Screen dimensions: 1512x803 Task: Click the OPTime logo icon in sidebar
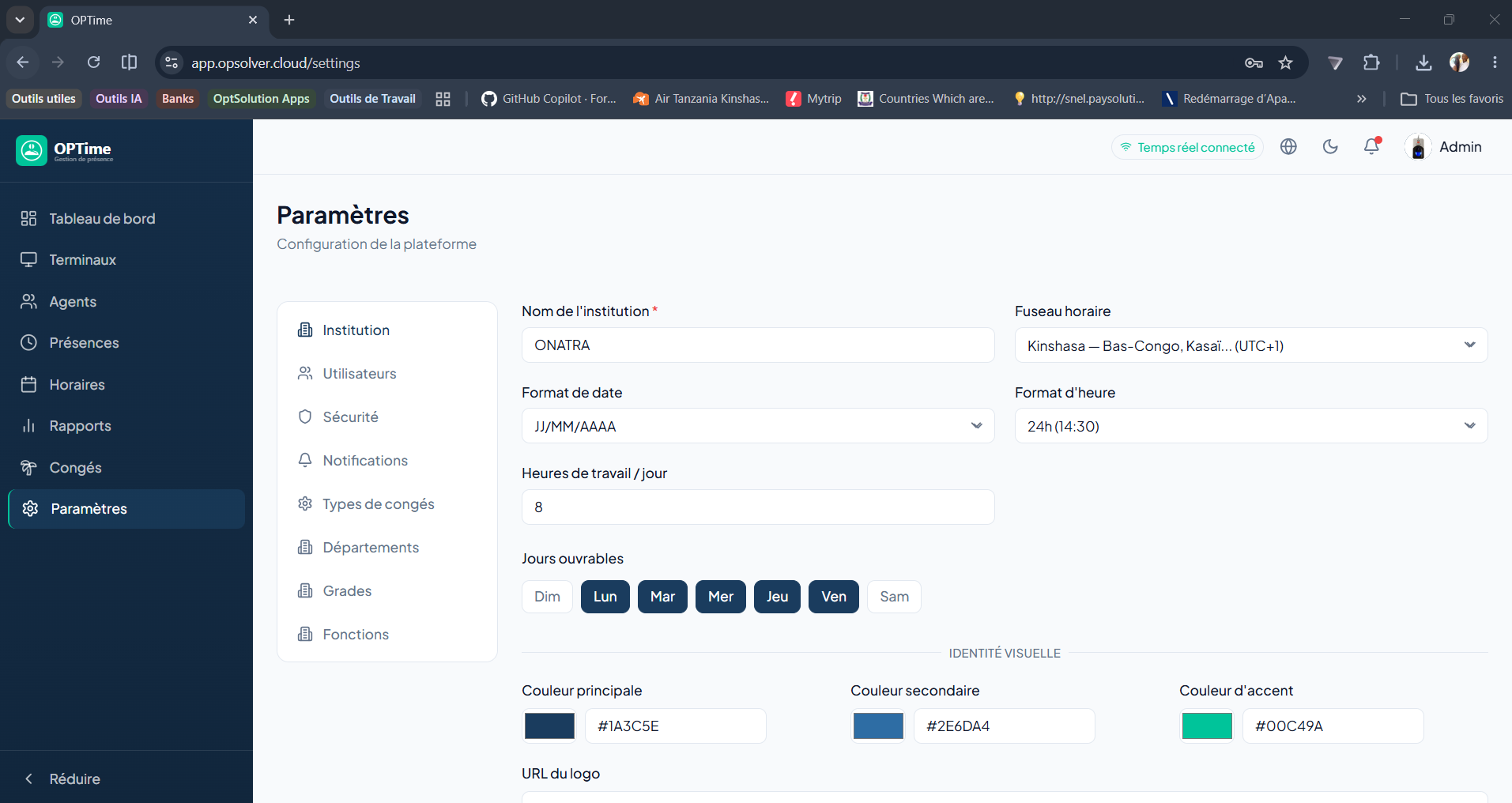tap(32, 150)
